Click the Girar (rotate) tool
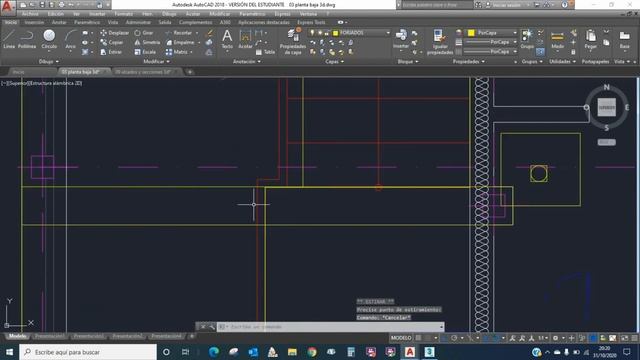Screen dimensions: 640x360 click(144, 33)
